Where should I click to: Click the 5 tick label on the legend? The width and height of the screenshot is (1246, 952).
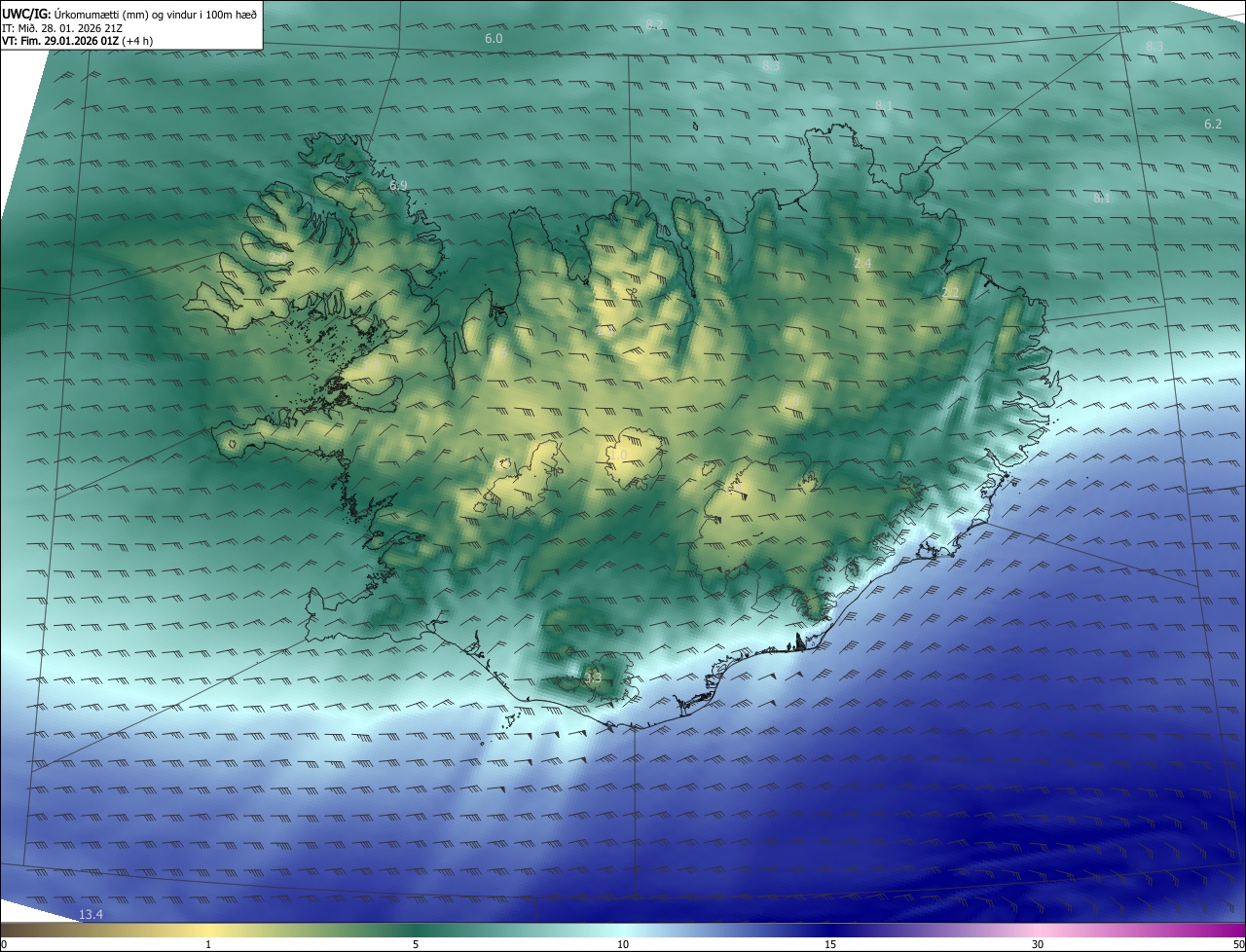[x=416, y=944]
